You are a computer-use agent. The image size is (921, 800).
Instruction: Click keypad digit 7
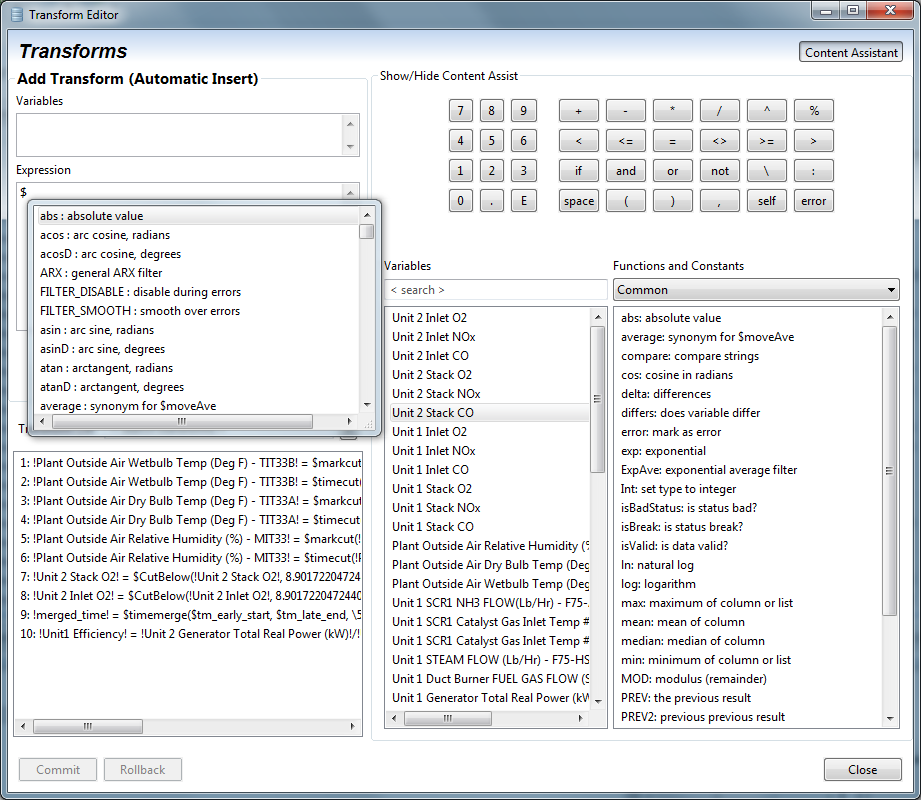tap(460, 111)
